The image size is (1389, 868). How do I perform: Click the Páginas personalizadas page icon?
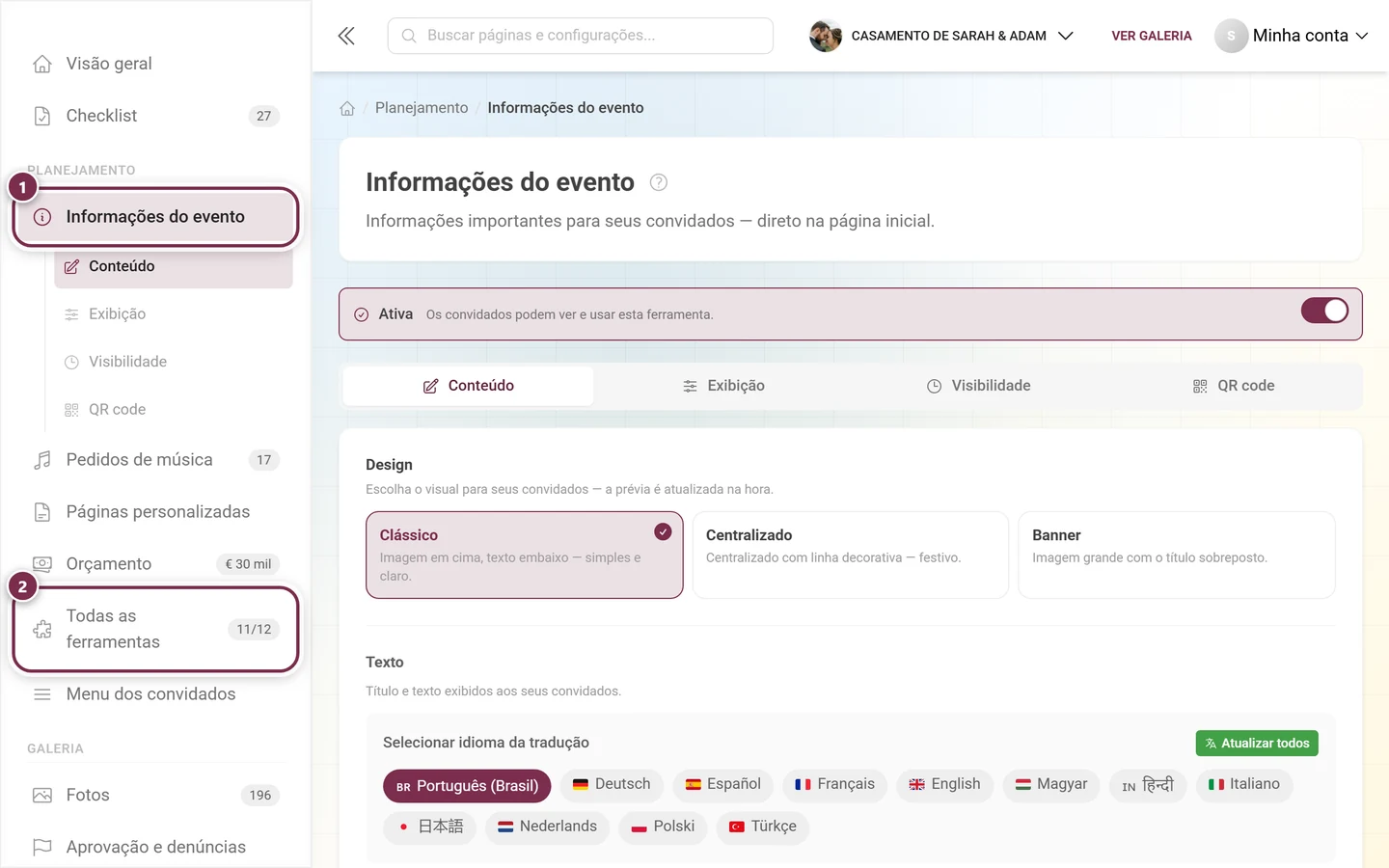(42, 512)
